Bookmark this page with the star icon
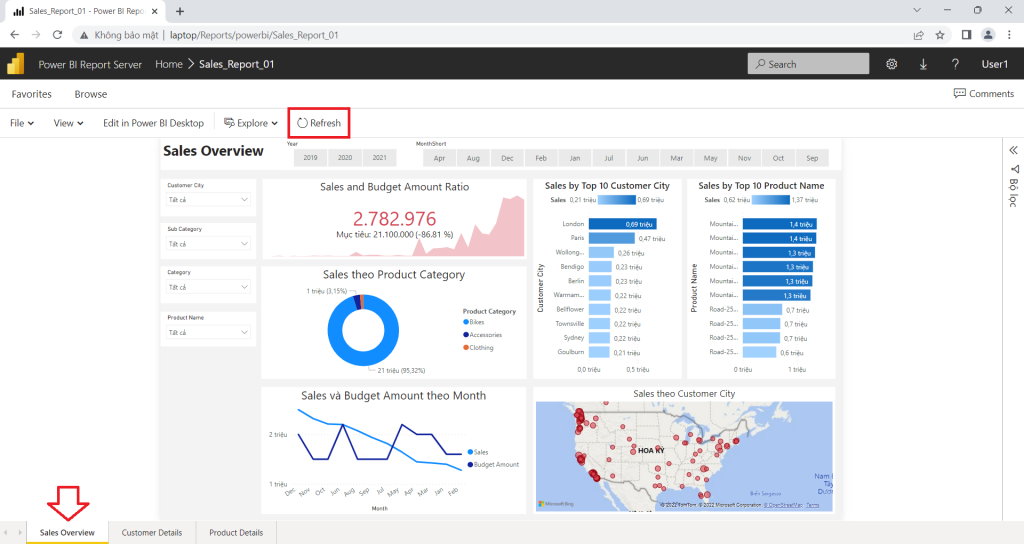Viewport: 1024px width, 544px height. pyautogui.click(x=940, y=35)
